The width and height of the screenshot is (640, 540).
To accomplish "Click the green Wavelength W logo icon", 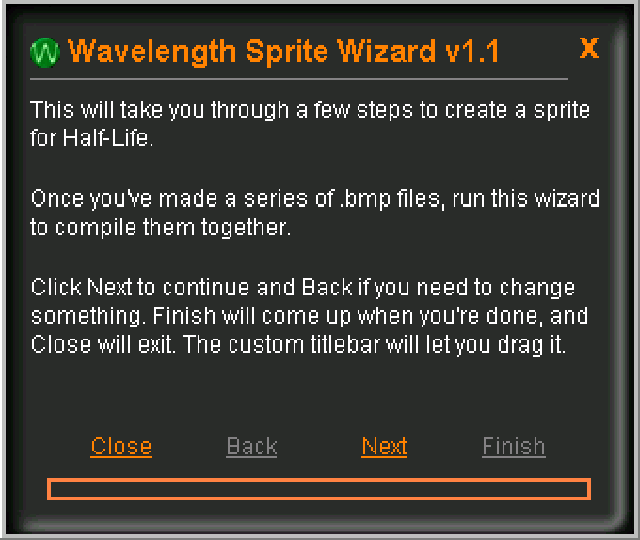I will [46, 52].
